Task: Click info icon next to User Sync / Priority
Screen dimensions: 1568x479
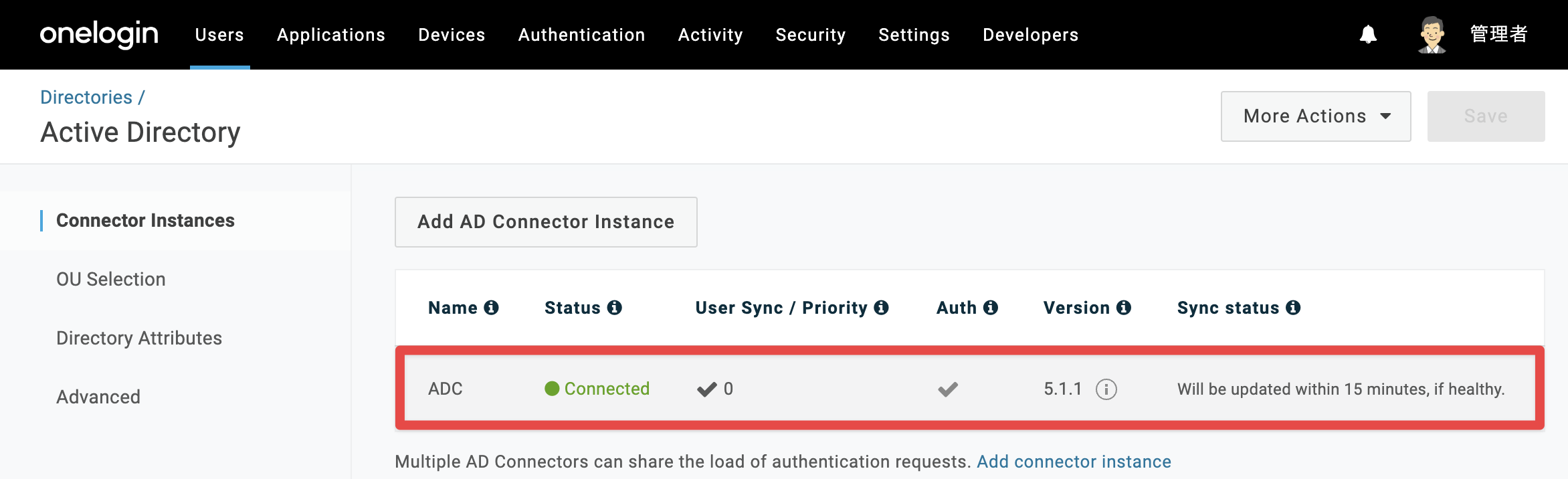Action: point(882,308)
